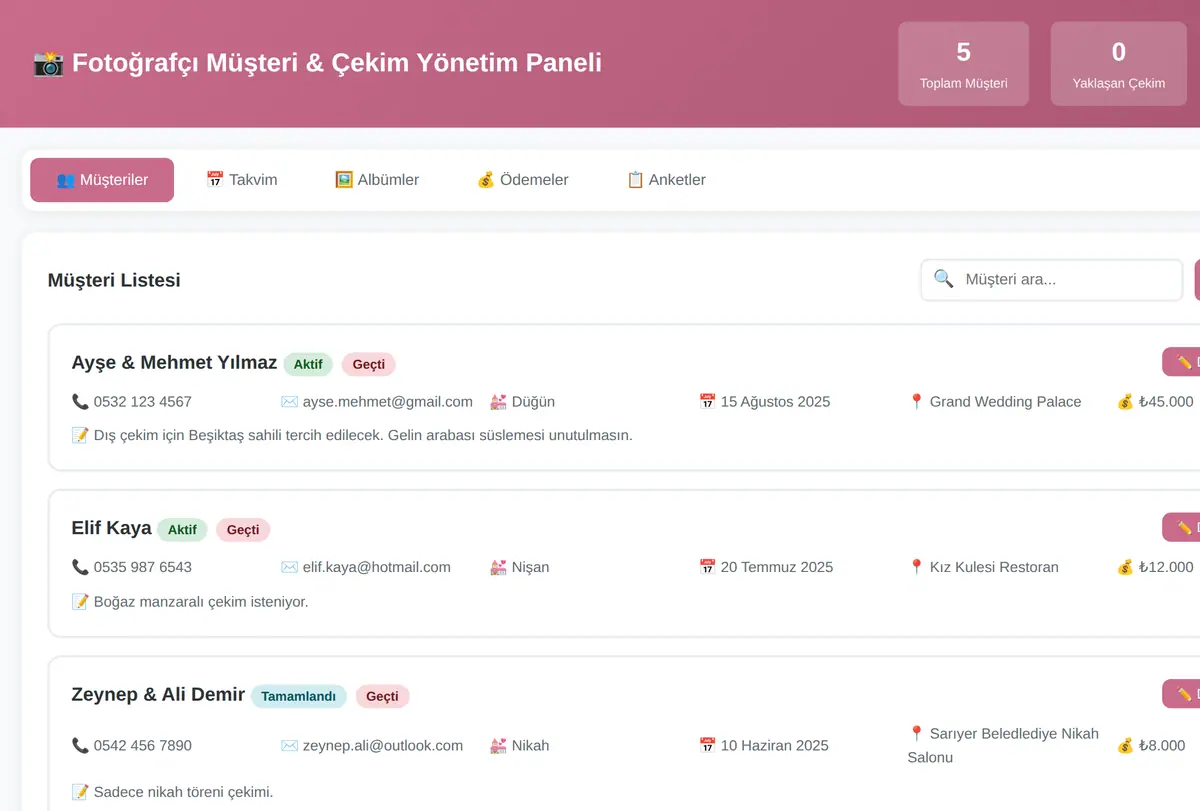Open the Yaklaşan Çekim stat card
Viewport: 1200px width, 811px height.
(x=1119, y=64)
